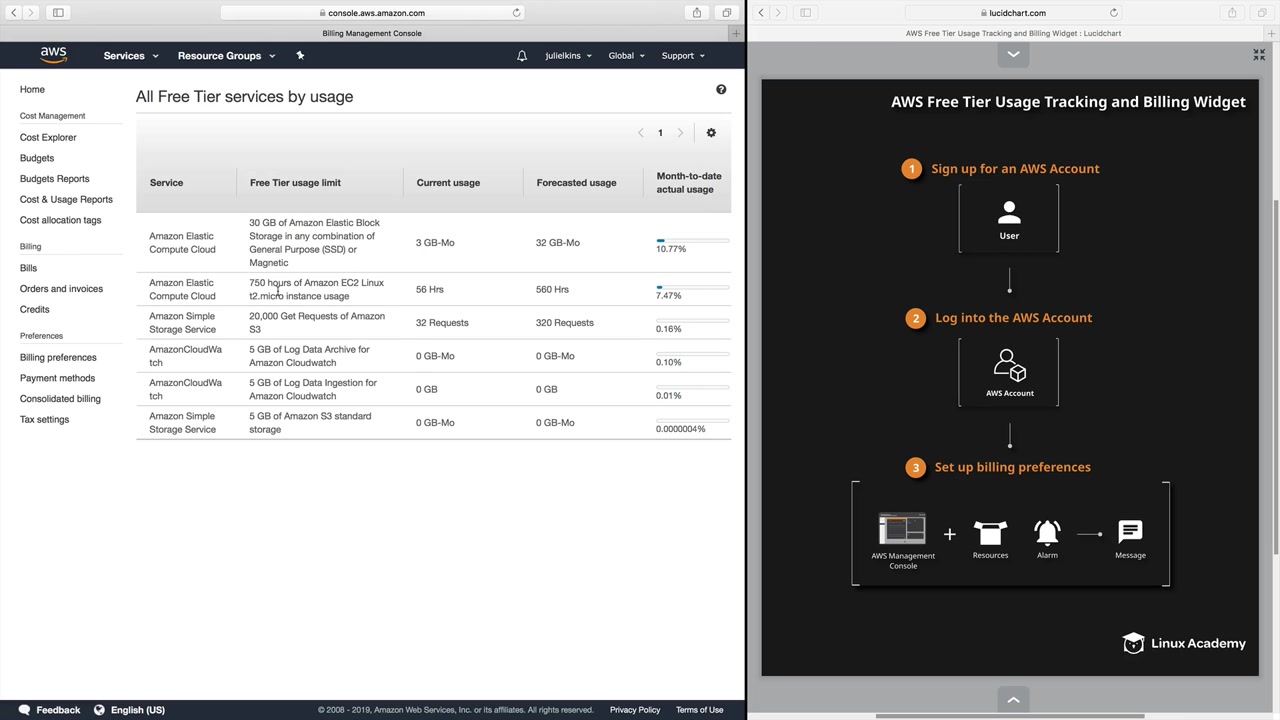The width and height of the screenshot is (1280, 720).
Task: Open table settings gear icon
Action: click(x=711, y=133)
